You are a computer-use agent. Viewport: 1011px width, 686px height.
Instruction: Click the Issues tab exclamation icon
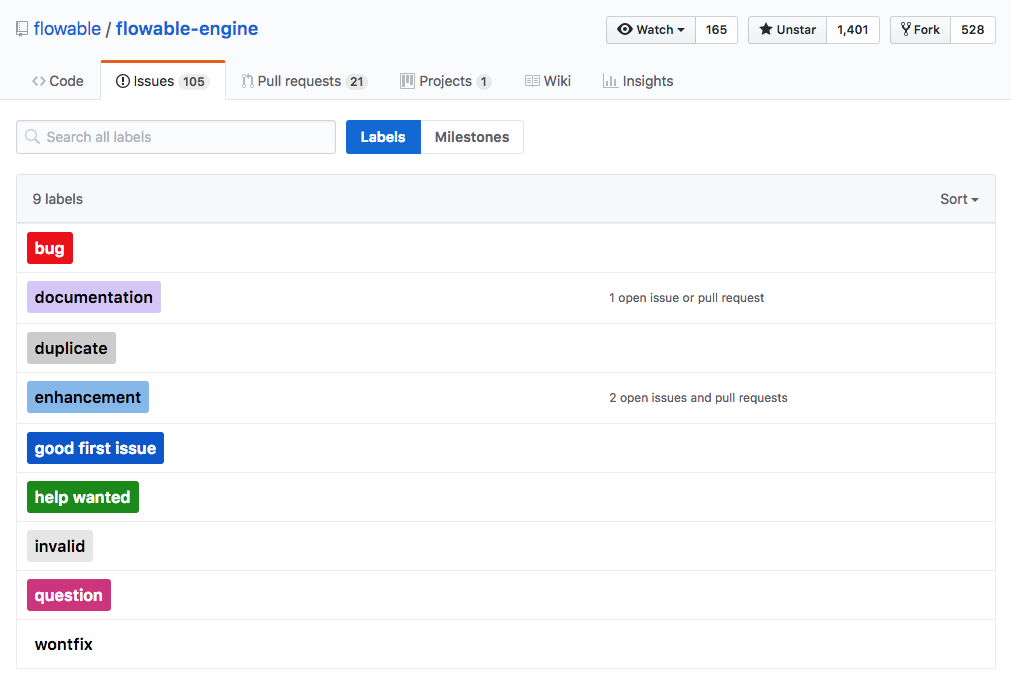pyautogui.click(x=123, y=81)
